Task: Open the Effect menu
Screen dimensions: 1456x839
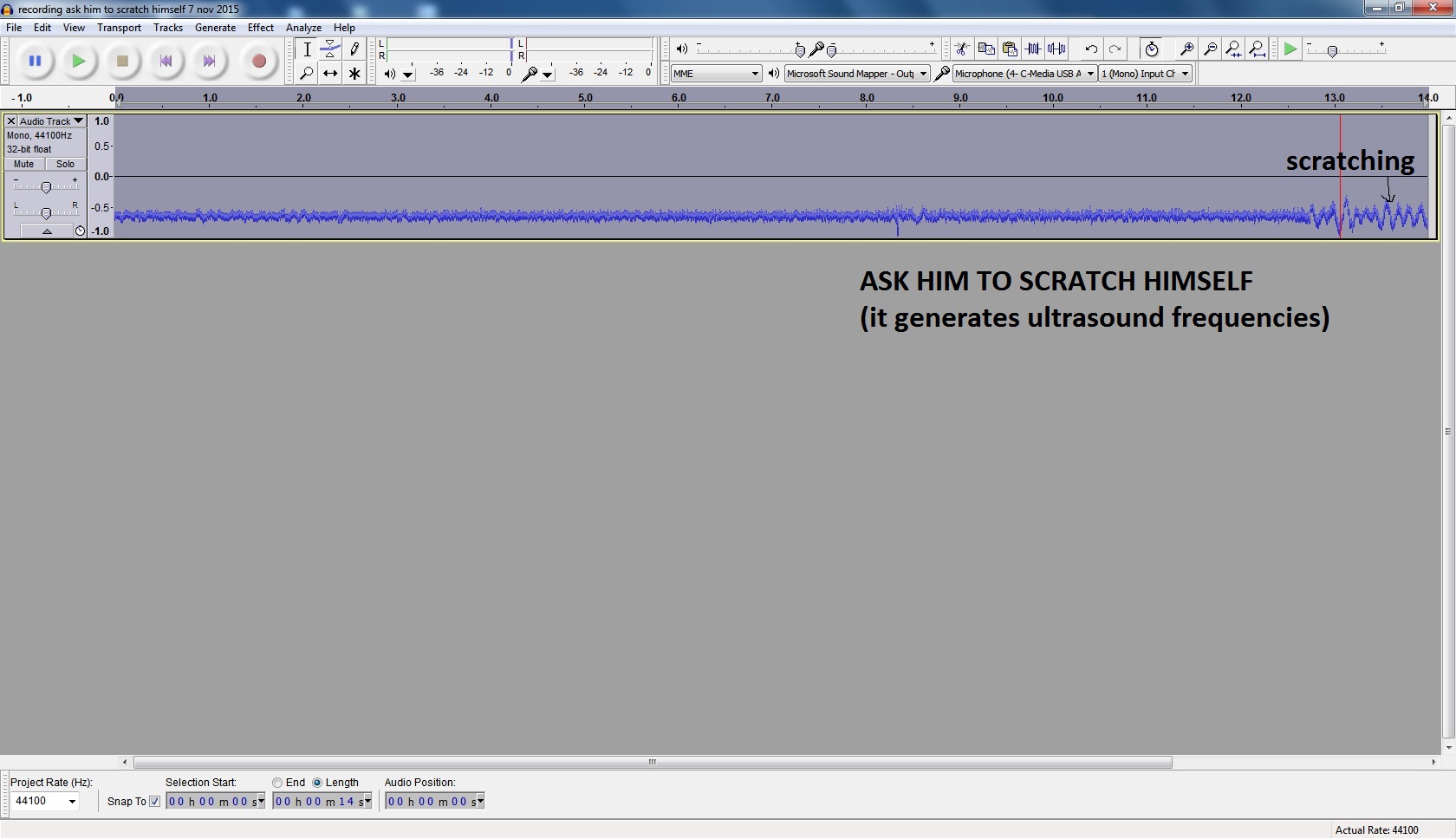Action: (260, 28)
